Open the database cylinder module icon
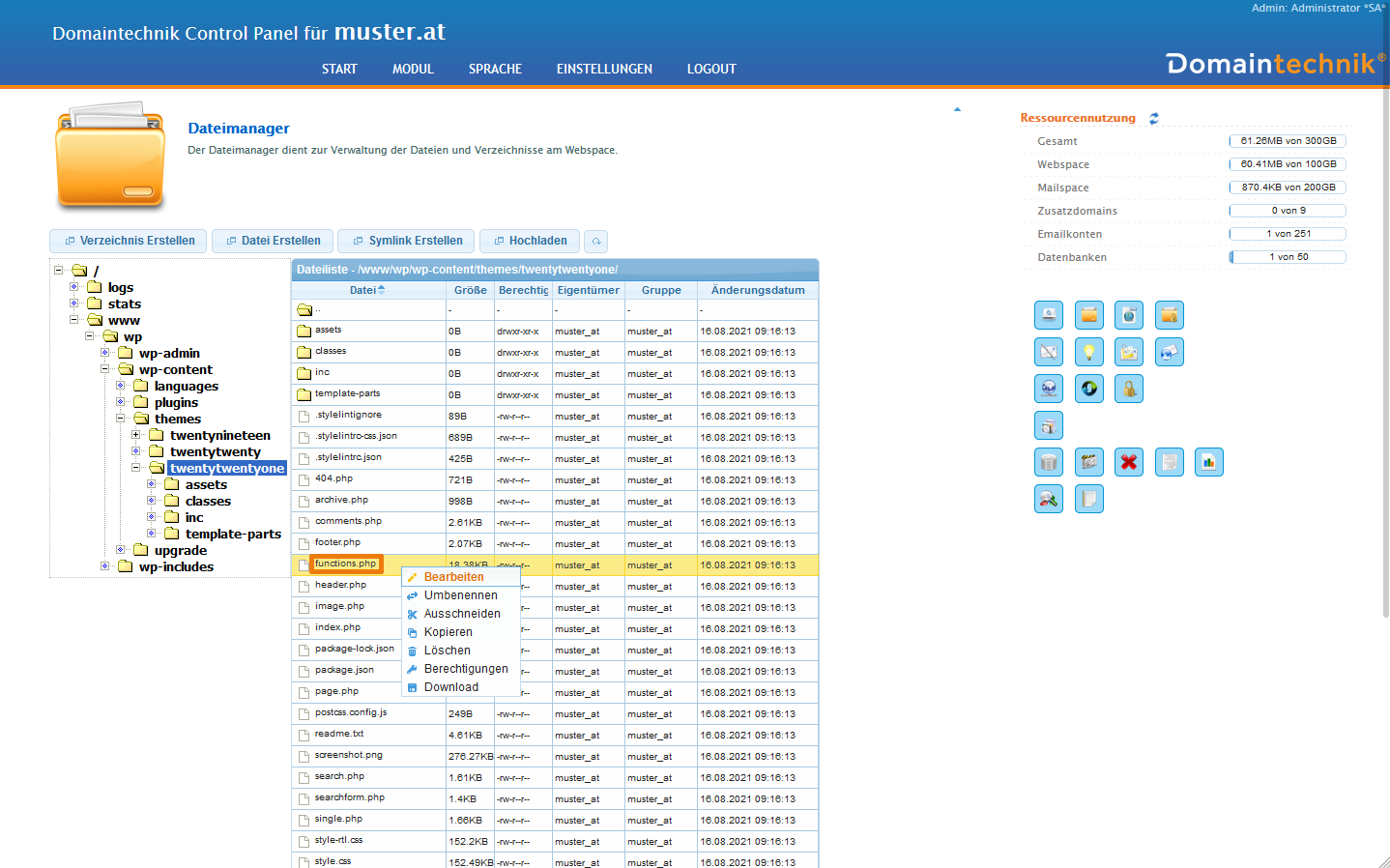Image resolution: width=1390 pixels, height=868 pixels. click(x=1049, y=463)
